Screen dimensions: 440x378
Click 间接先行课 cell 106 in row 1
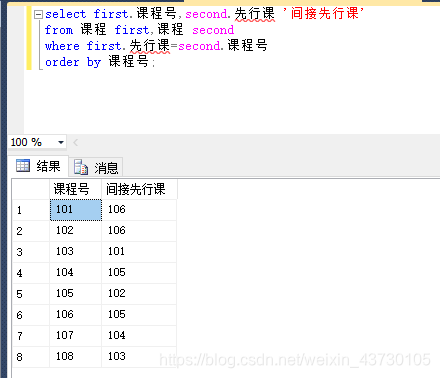[139, 210]
